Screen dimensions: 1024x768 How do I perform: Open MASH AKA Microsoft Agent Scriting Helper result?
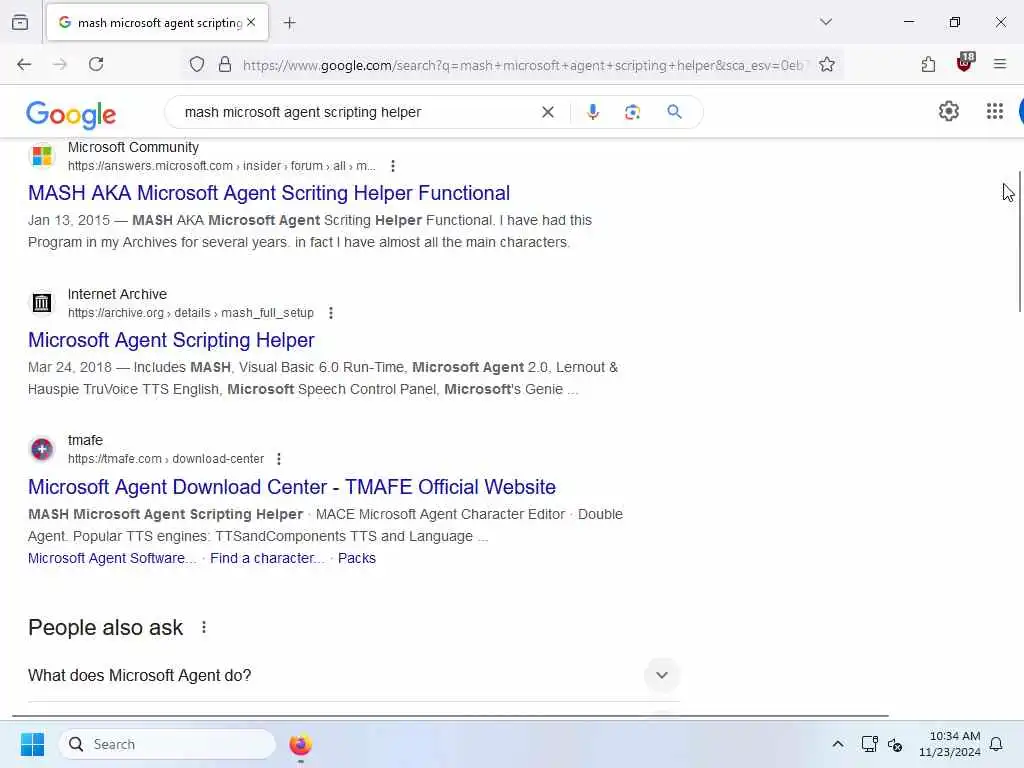(x=269, y=193)
